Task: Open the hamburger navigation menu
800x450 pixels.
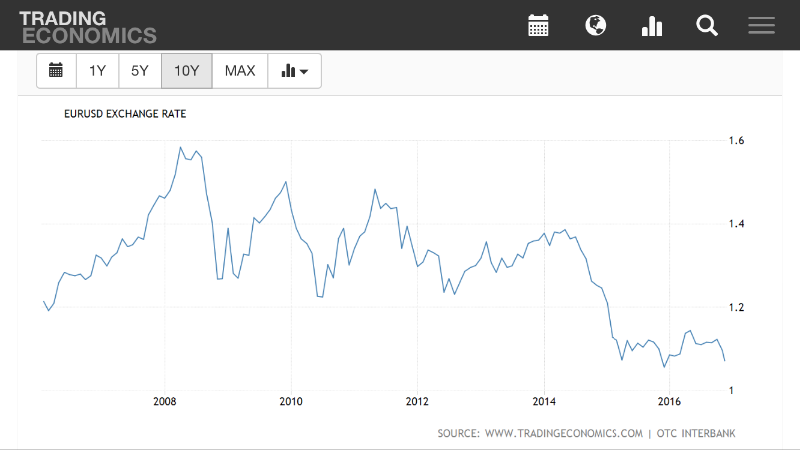Action: [x=762, y=26]
